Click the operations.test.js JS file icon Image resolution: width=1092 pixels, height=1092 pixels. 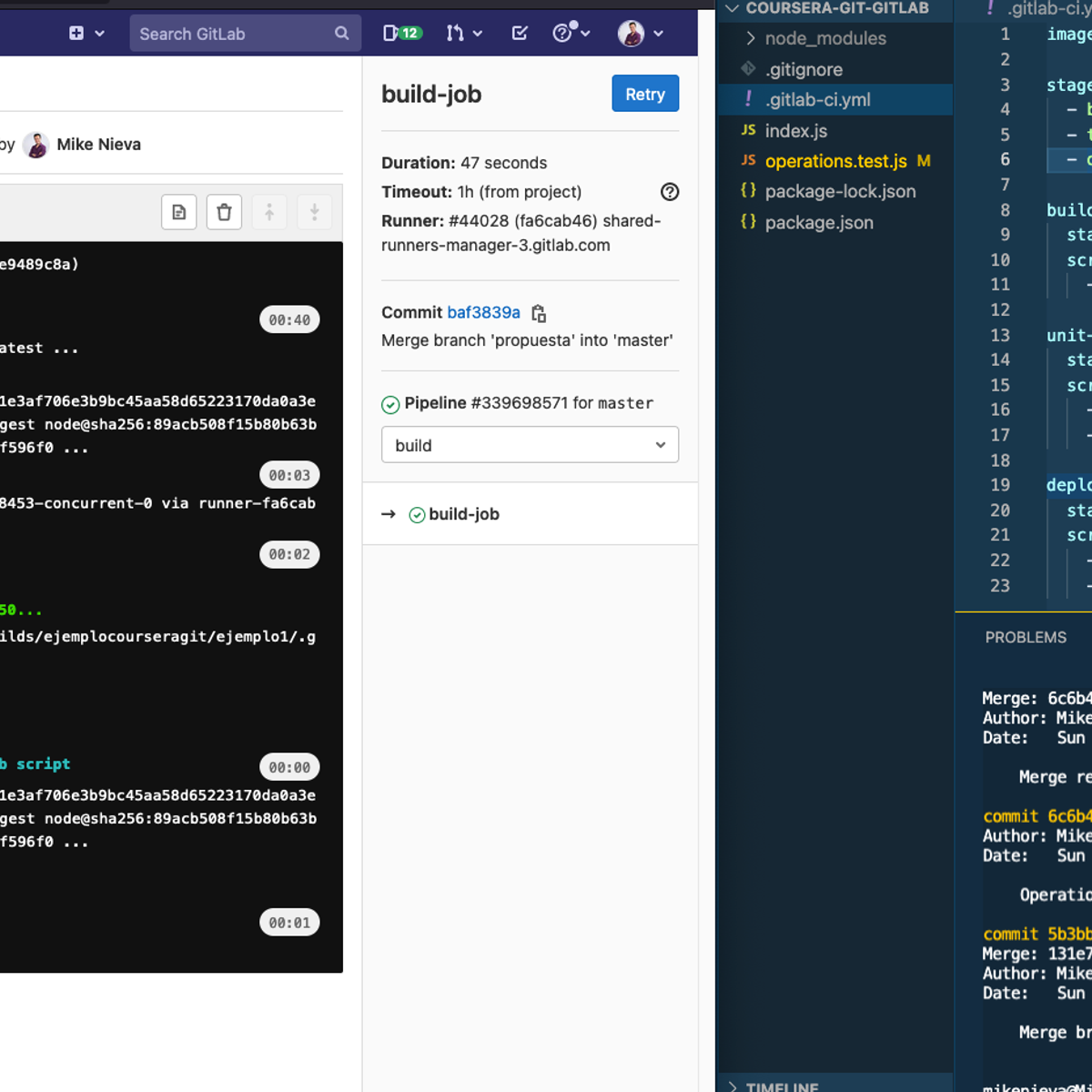pyautogui.click(x=748, y=160)
